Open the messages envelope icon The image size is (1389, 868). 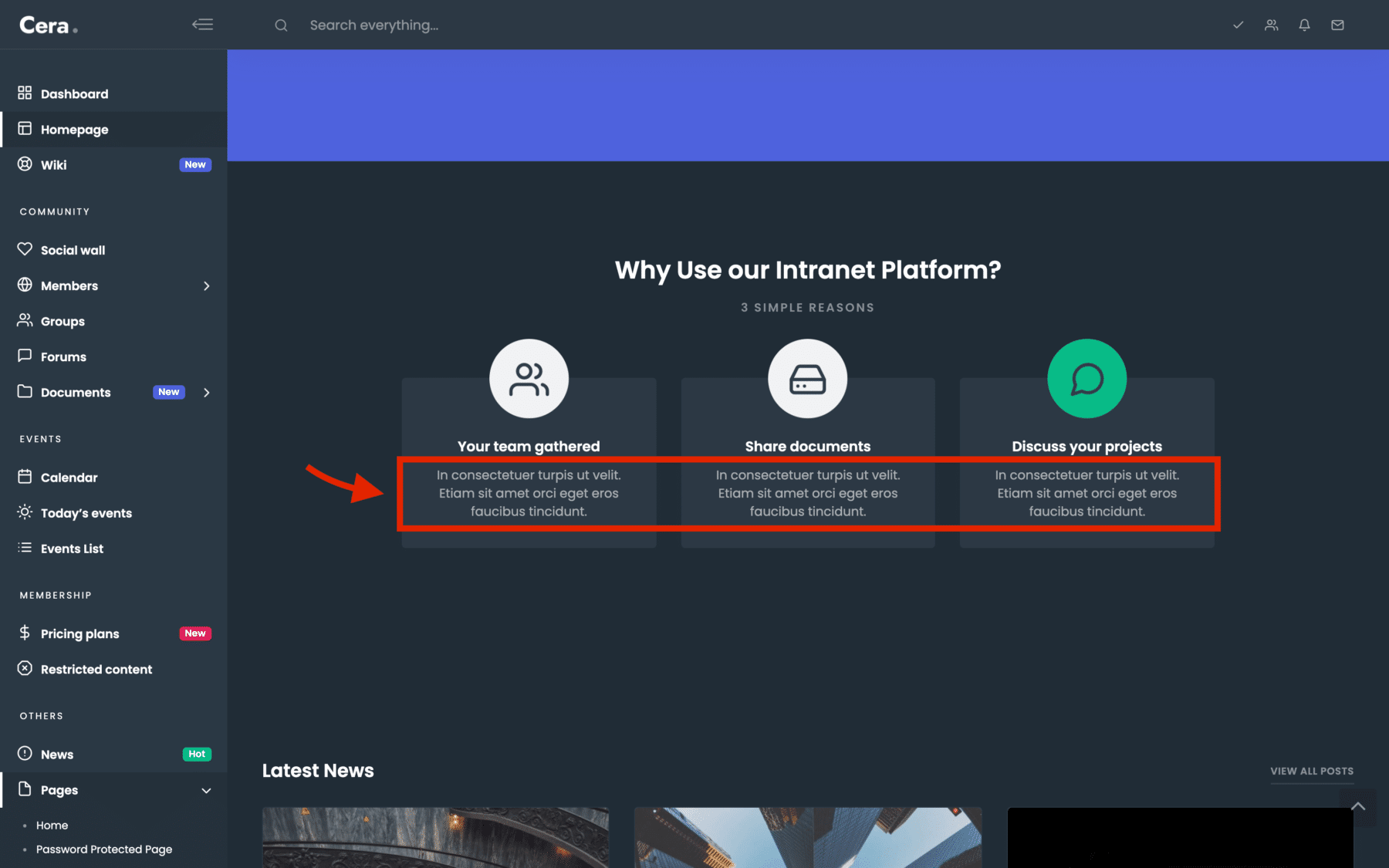(x=1337, y=25)
